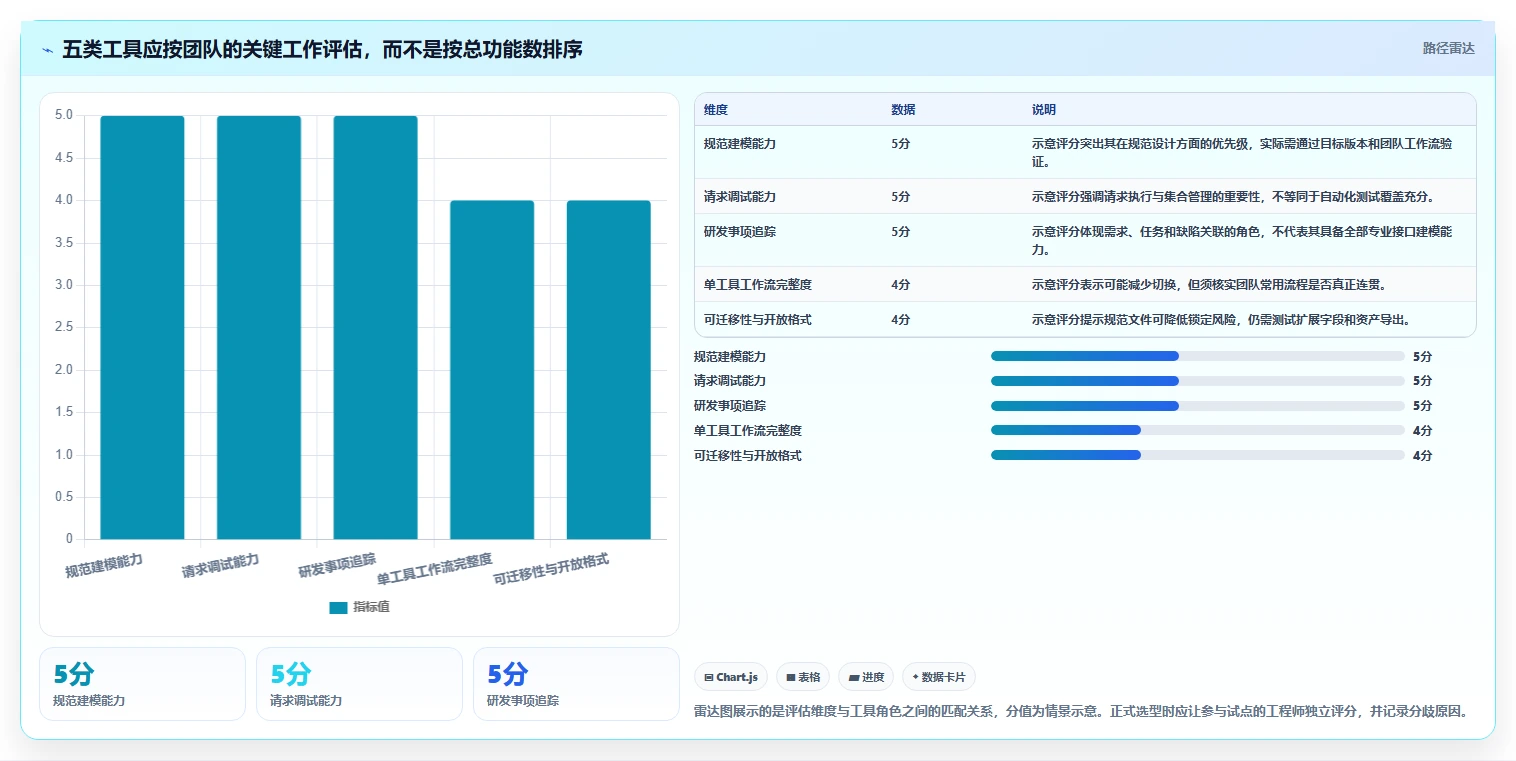Click the 2.5 y-axis tick label

[x=64, y=327]
